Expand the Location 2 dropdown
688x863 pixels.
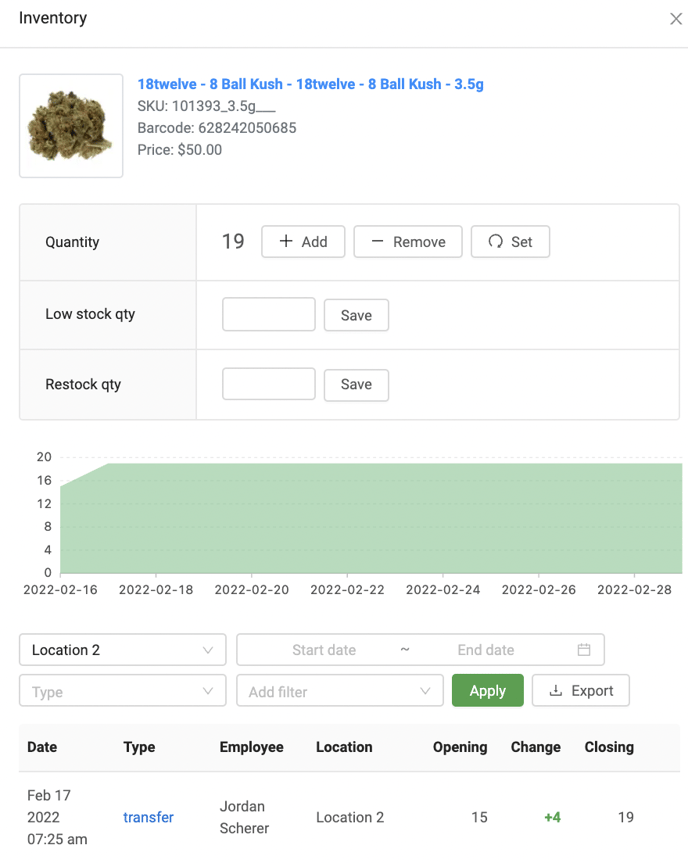(x=122, y=650)
